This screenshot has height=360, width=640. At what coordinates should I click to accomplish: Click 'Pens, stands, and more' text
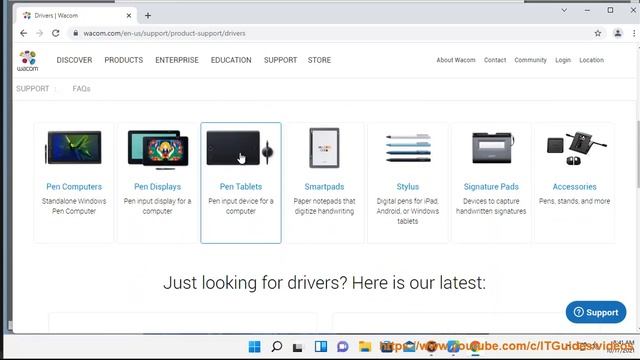point(574,201)
